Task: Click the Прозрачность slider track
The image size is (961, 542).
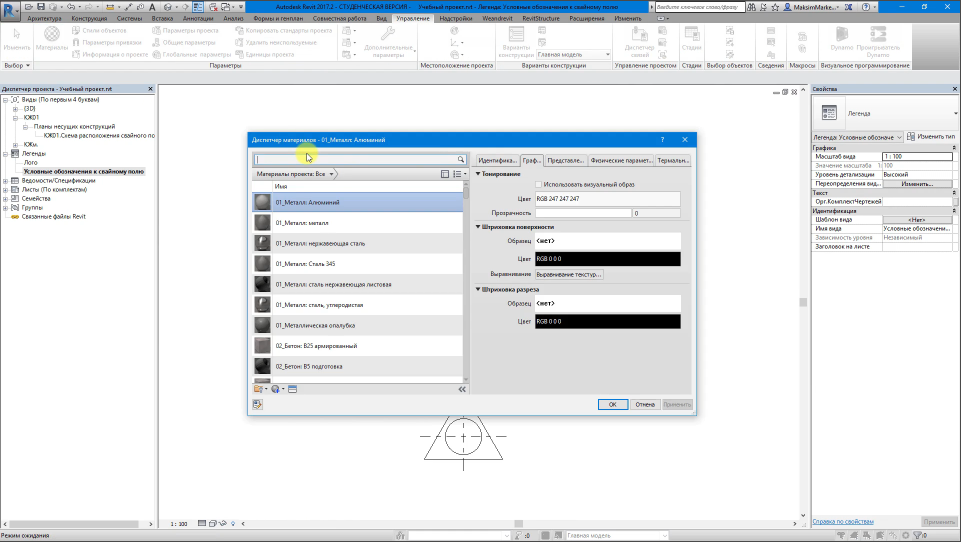Action: (x=583, y=213)
